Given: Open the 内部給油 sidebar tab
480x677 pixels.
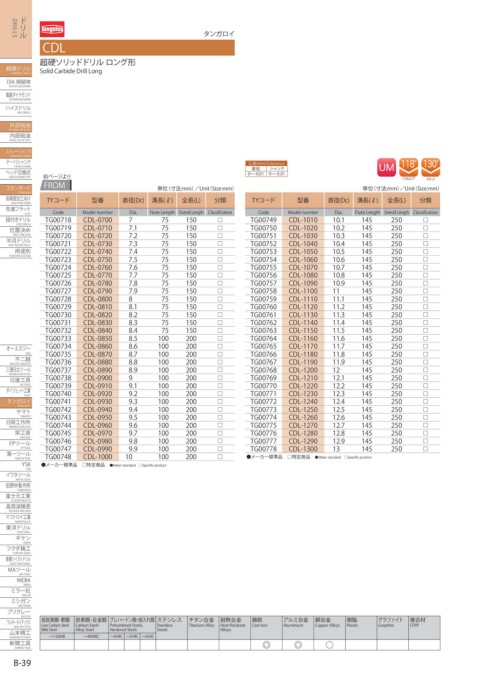Looking at the screenshot, I should (x=16, y=137).
